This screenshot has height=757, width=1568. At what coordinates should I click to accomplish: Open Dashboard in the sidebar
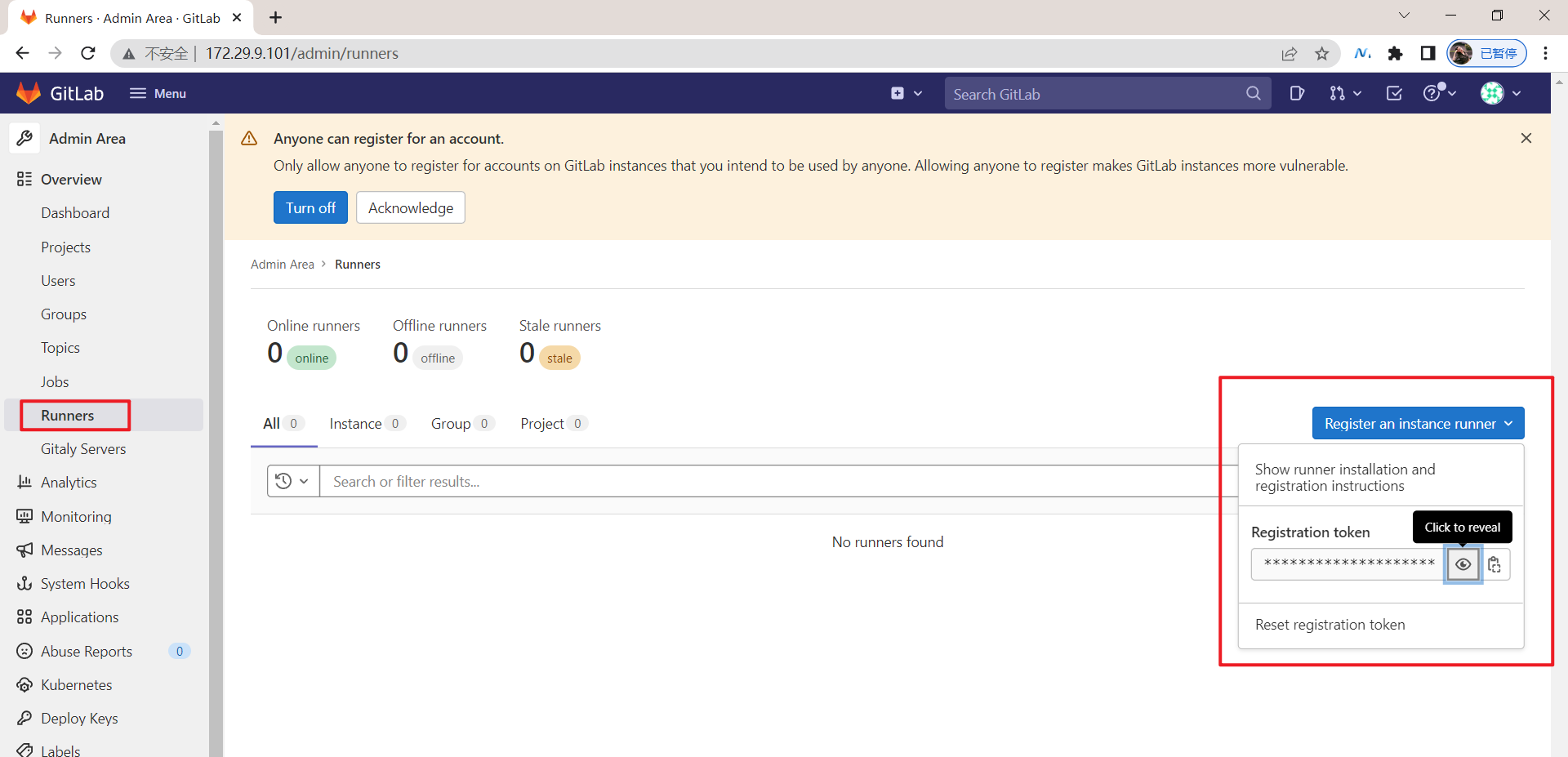pyautogui.click(x=75, y=213)
